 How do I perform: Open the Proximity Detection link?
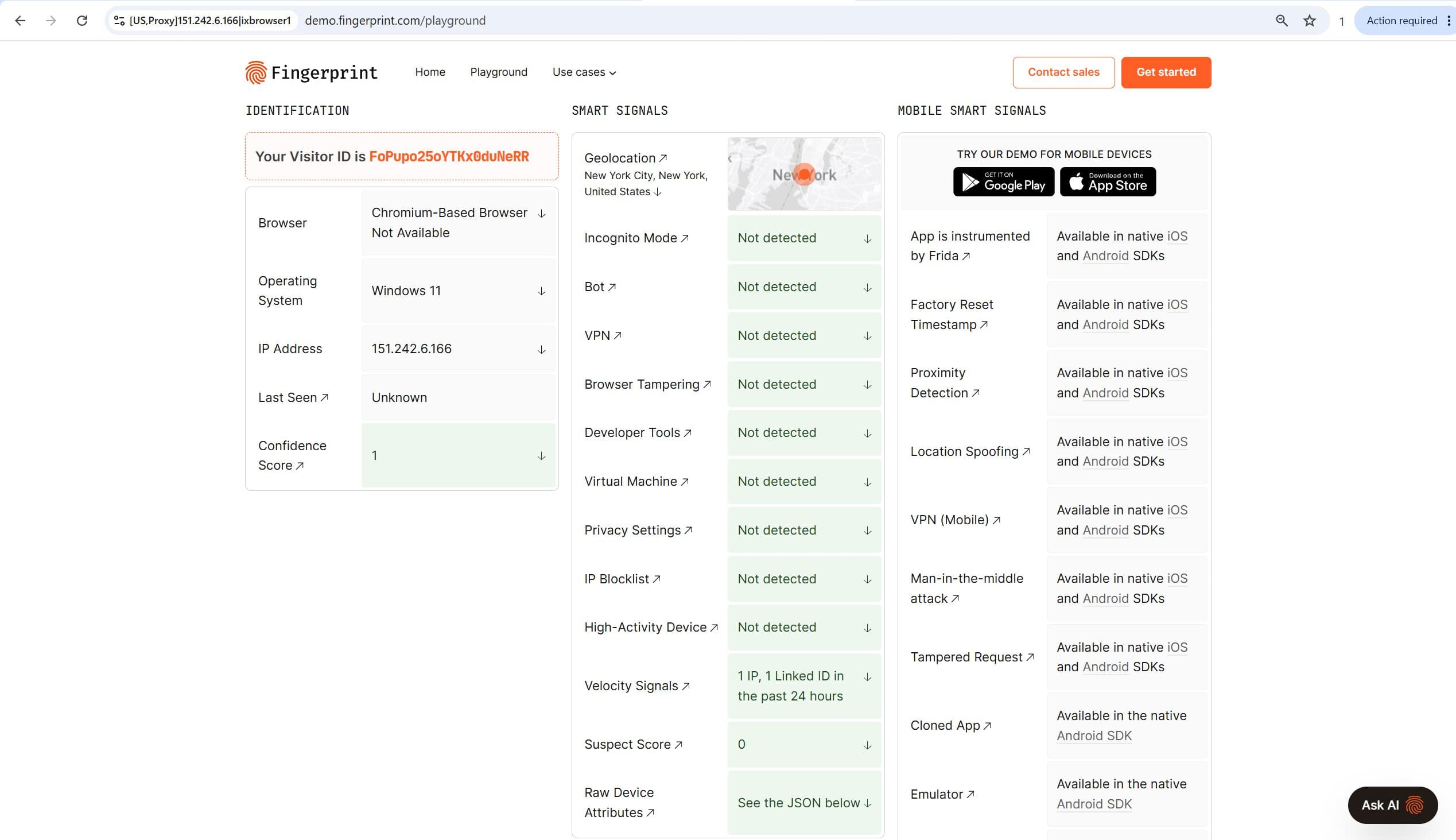point(945,382)
